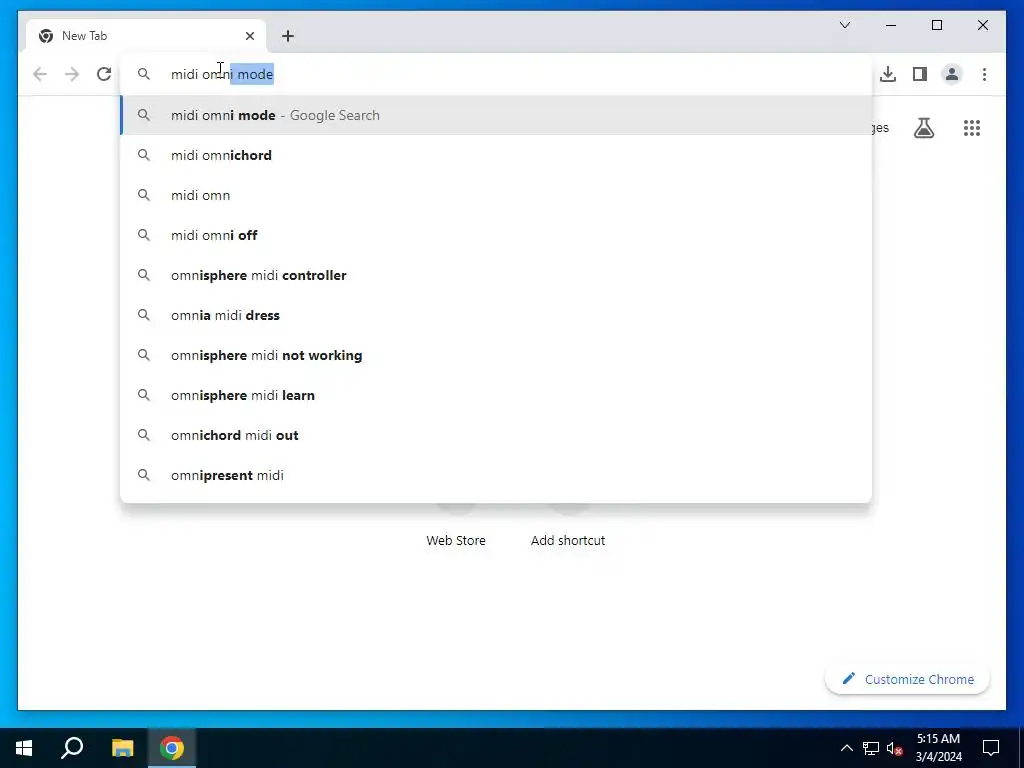
Task: Close the New Tab tab
Action: tap(249, 36)
